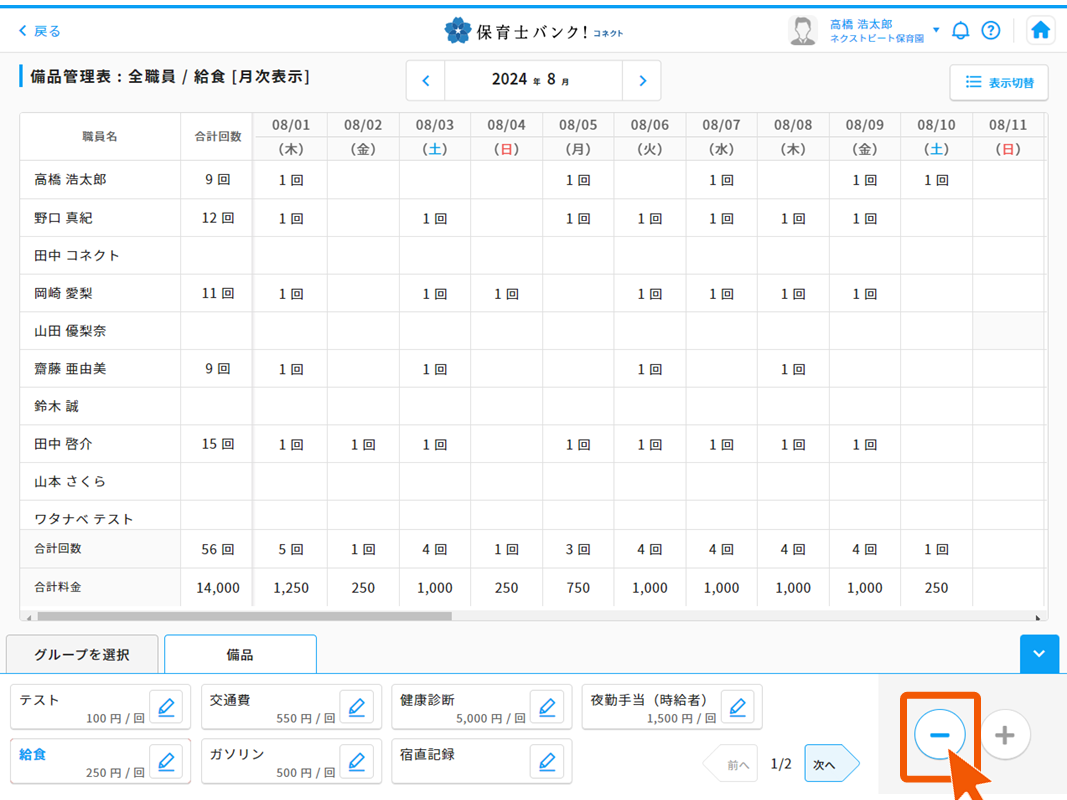Edit 夜勤手当（時給者）using its pencil icon

coord(738,707)
